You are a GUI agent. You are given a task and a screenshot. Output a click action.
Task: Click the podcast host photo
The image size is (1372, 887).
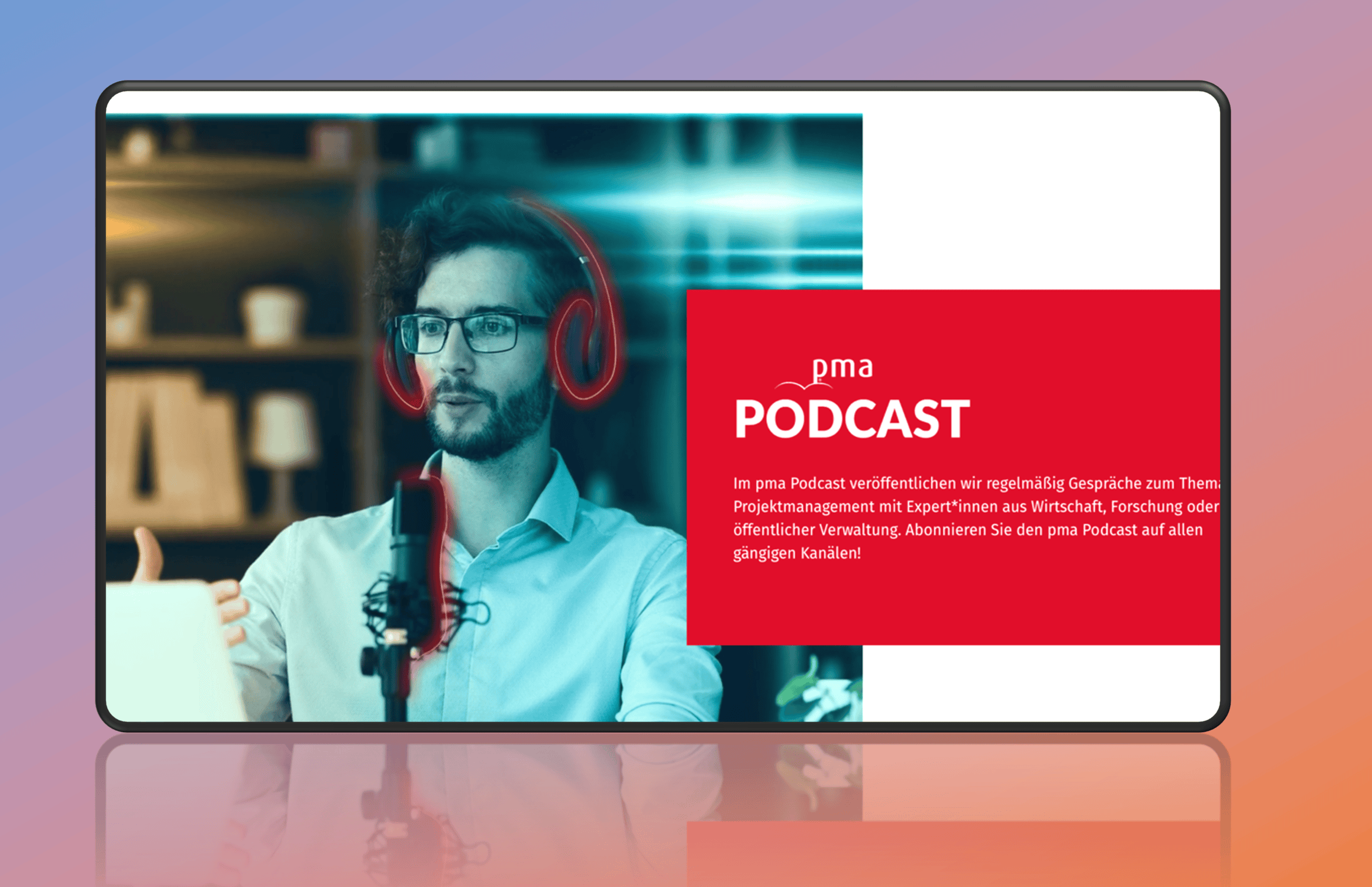click(484, 417)
